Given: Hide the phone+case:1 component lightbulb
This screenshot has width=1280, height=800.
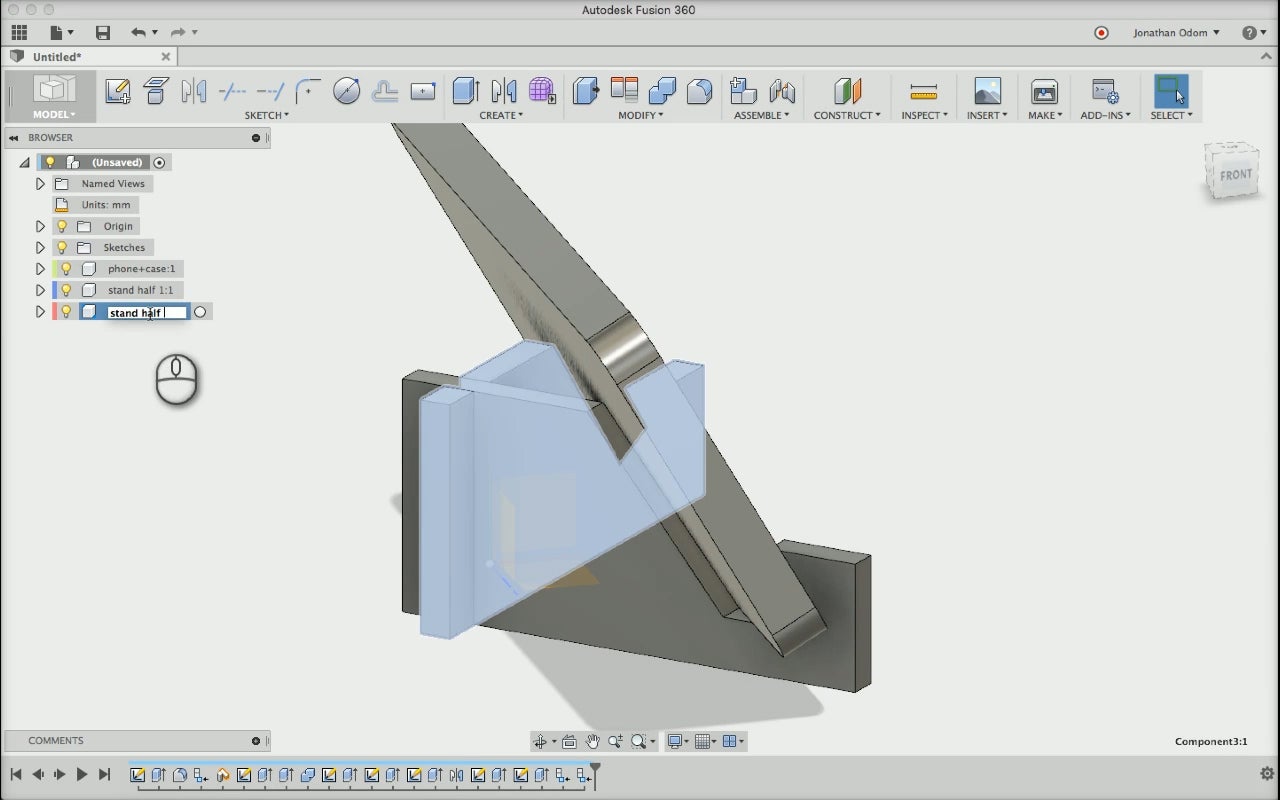Looking at the screenshot, I should point(66,269).
